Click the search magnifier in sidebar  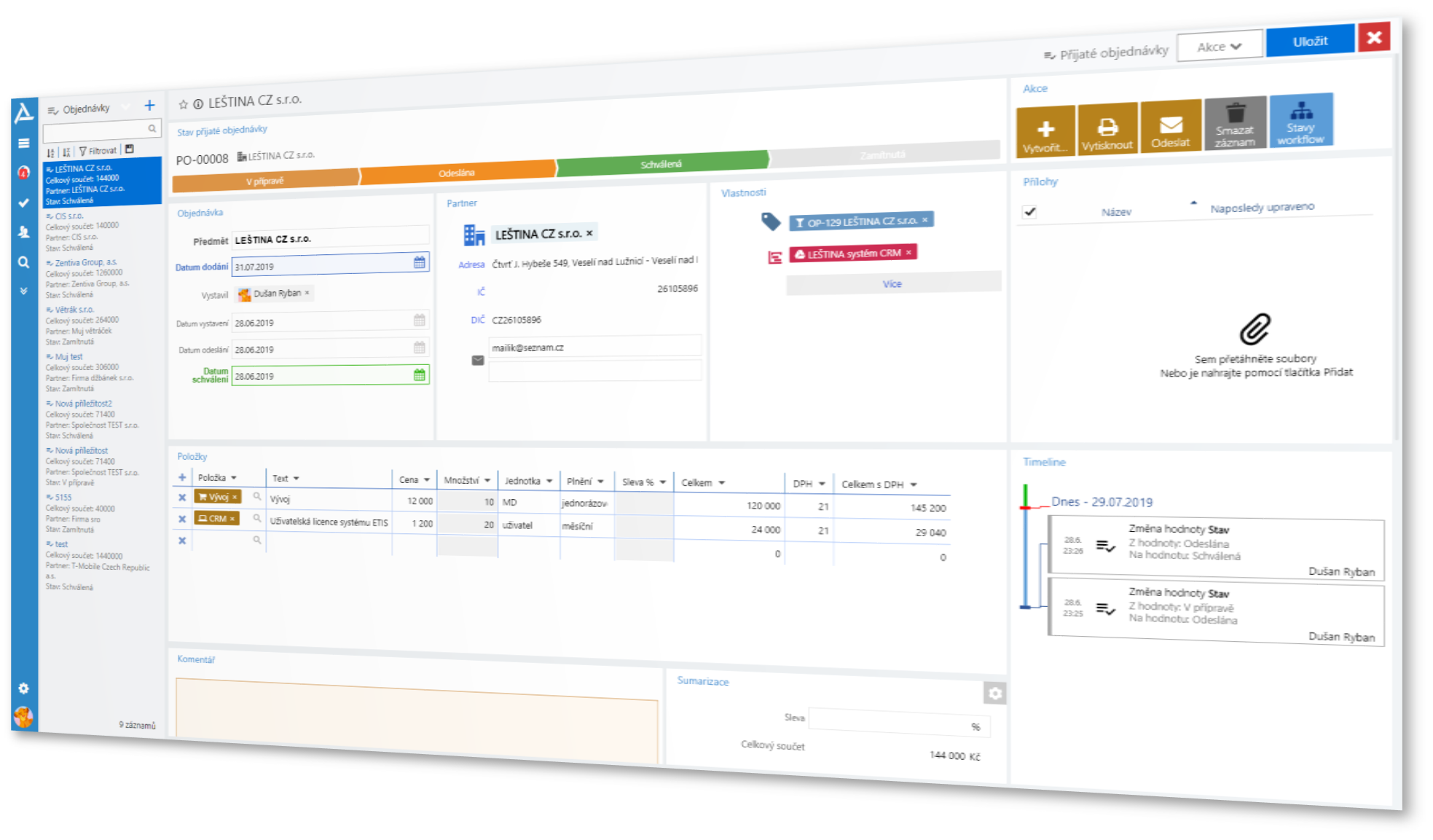pyautogui.click(x=24, y=262)
